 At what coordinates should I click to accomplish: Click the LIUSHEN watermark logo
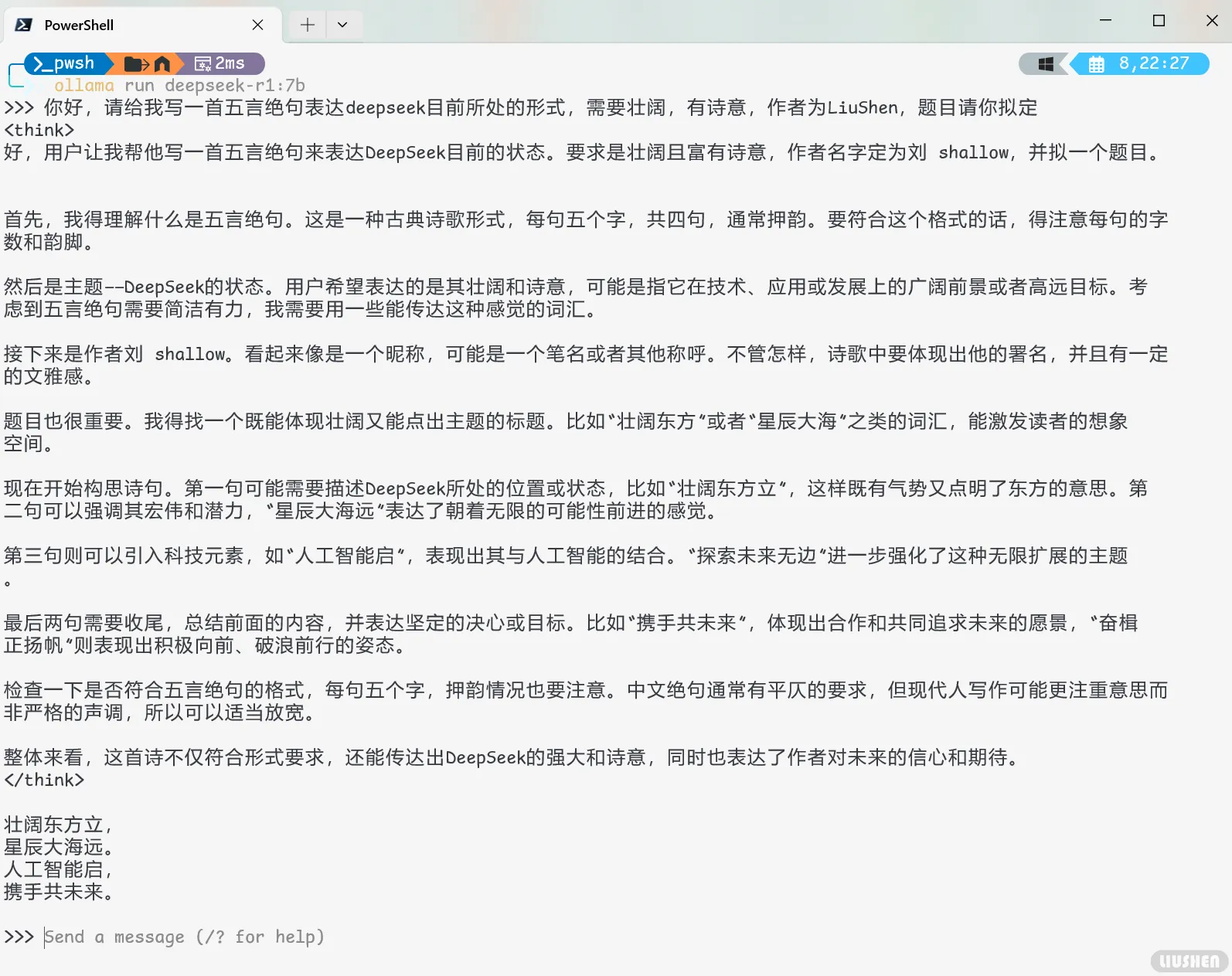[x=1189, y=961]
